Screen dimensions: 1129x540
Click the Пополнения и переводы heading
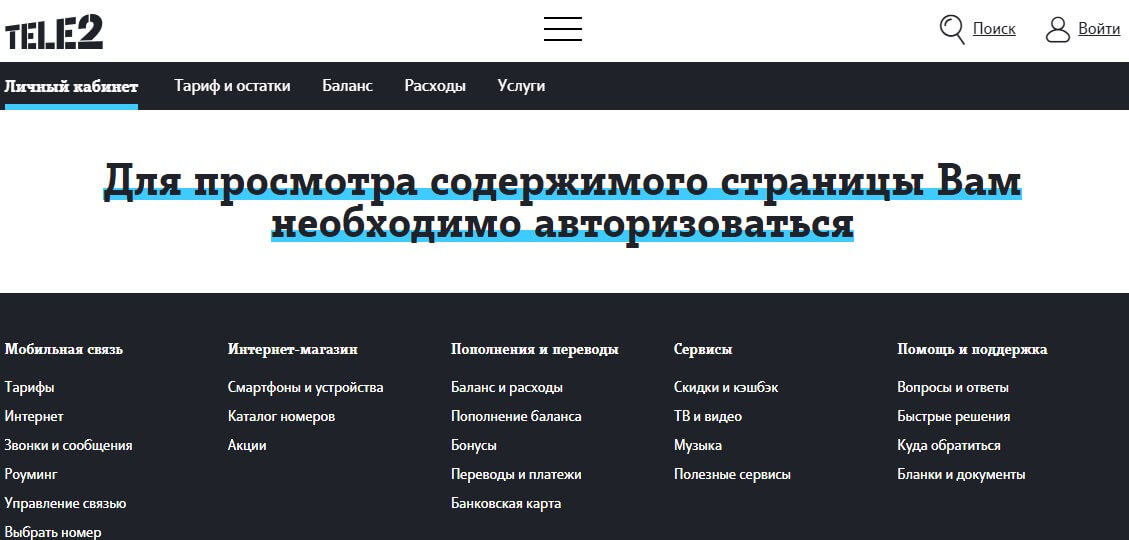[535, 349]
